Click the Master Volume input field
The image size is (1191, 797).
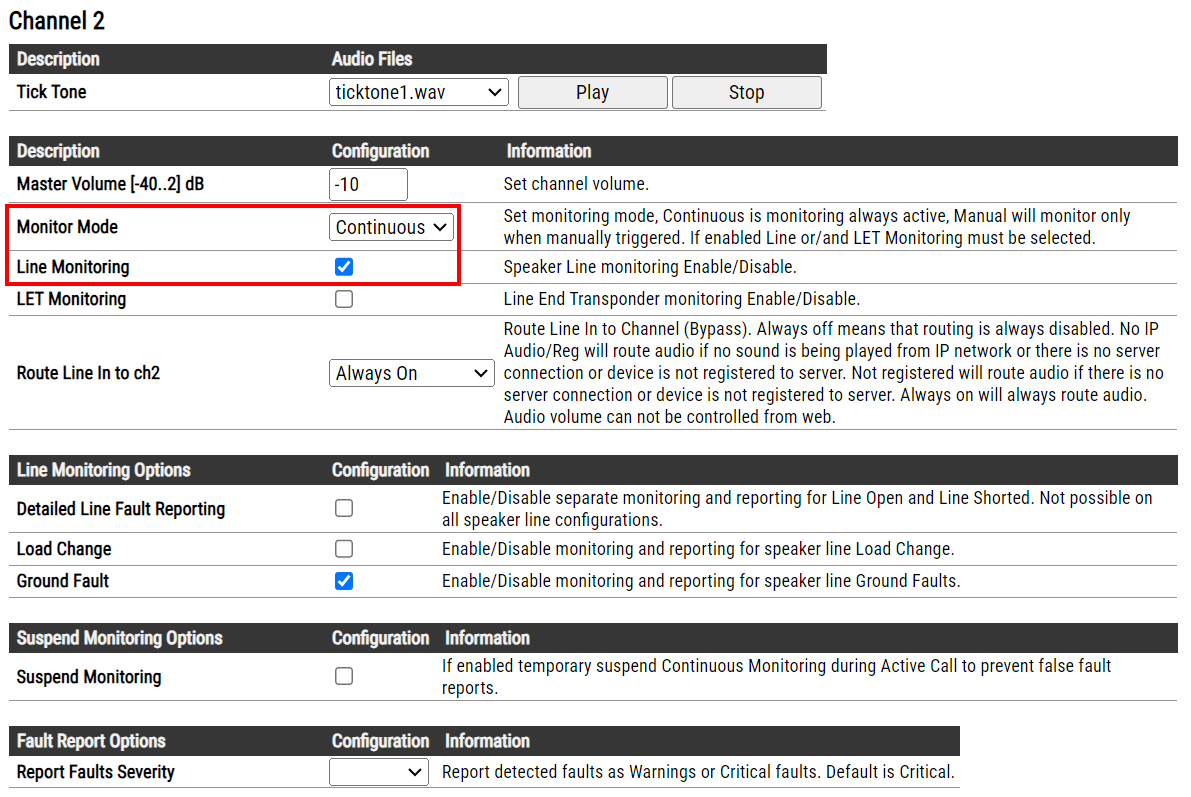pyautogui.click(x=368, y=184)
